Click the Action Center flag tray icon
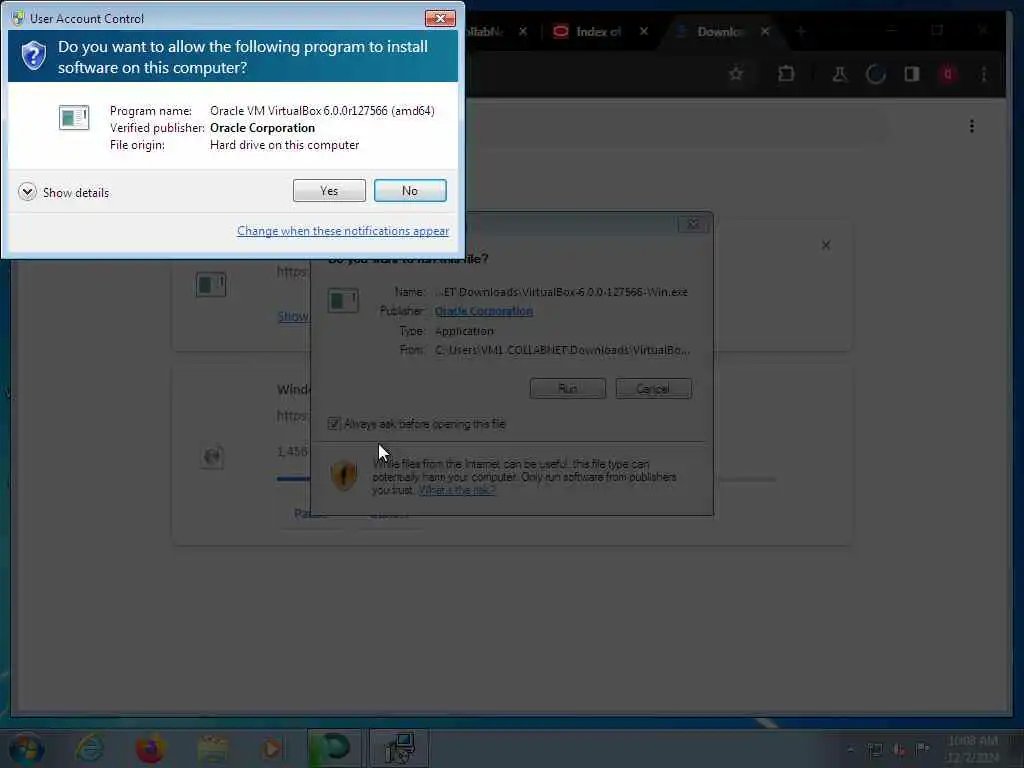This screenshot has width=1024, height=768. click(x=923, y=748)
